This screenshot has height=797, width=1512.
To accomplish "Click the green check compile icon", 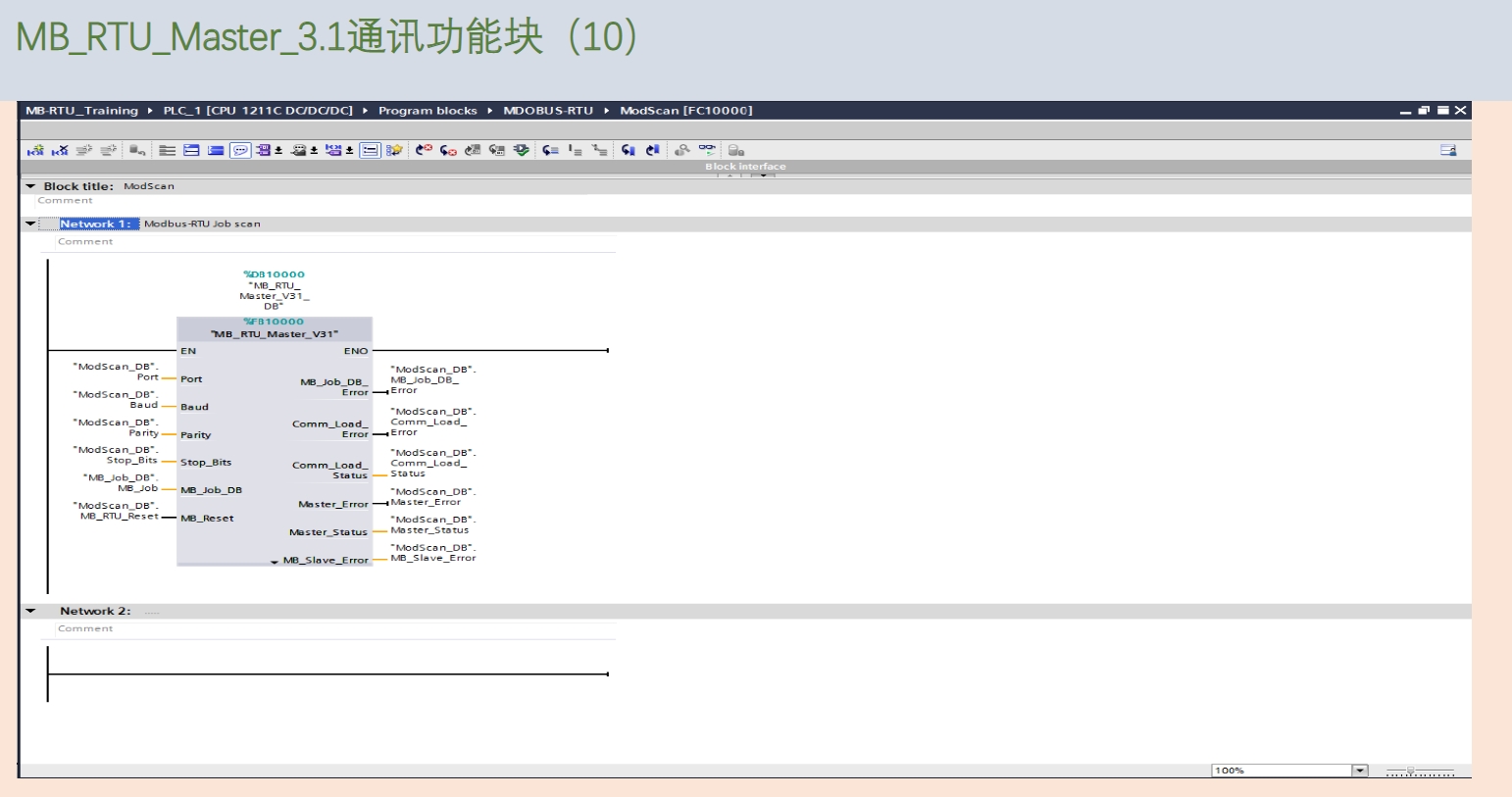I will coord(522,150).
